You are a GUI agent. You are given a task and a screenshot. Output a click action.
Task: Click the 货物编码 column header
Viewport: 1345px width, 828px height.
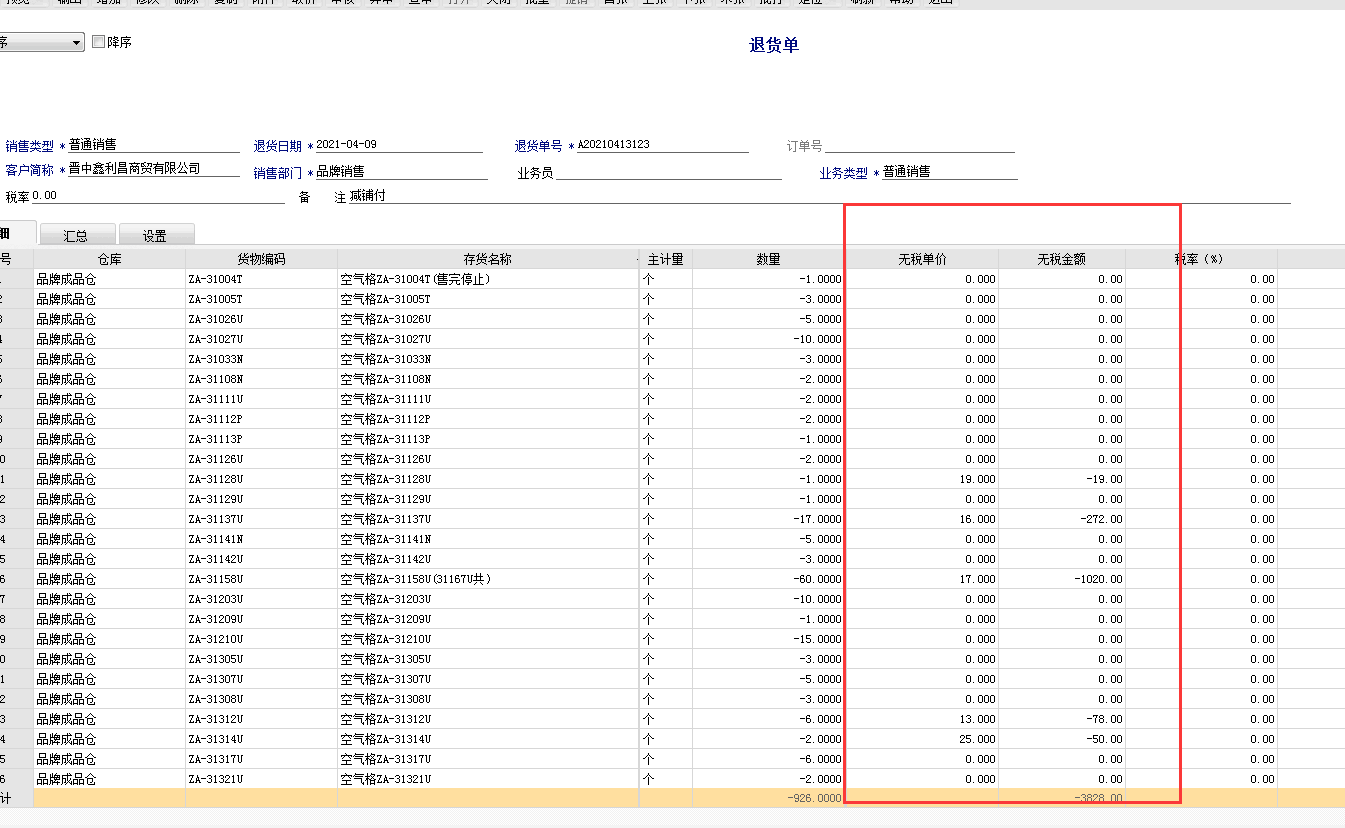pos(261,259)
